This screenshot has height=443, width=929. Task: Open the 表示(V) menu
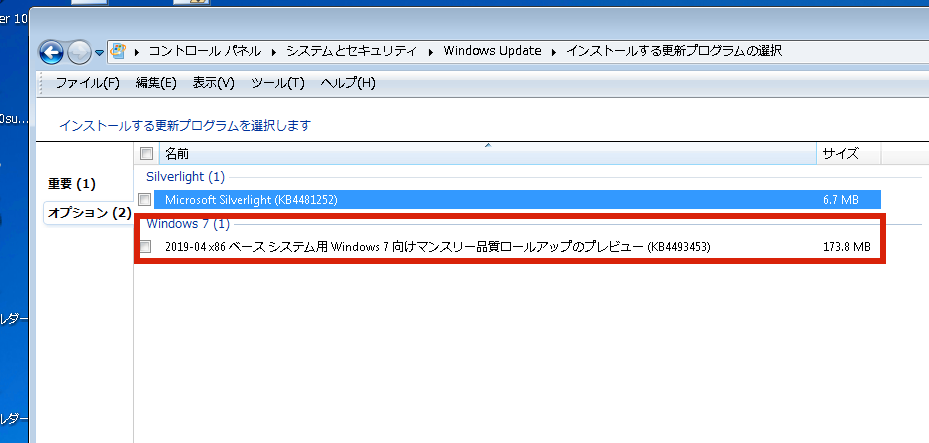[x=213, y=83]
